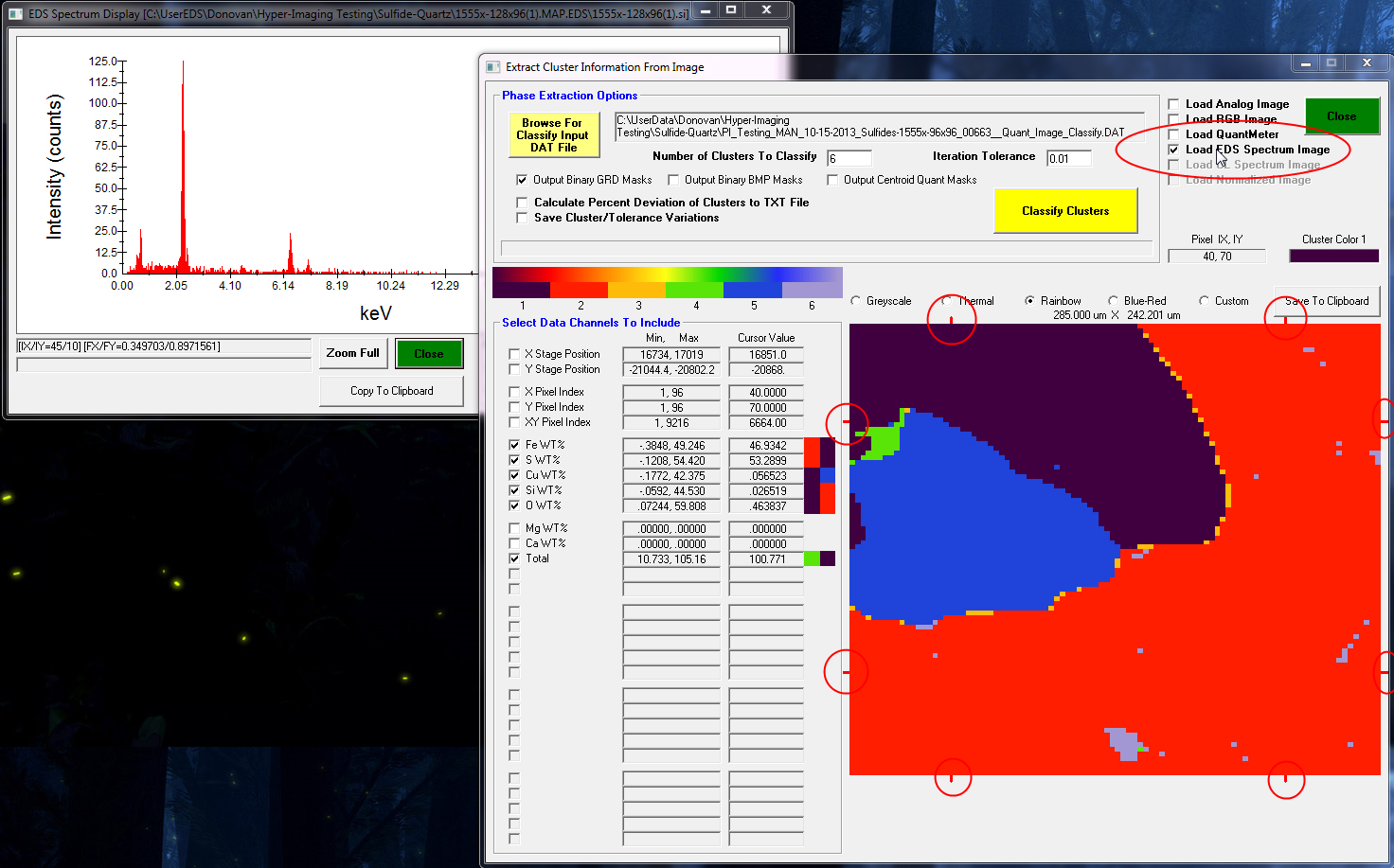This screenshot has height=868, width=1394.
Task: Click Number of Clusters To Classify field
Action: tap(849, 158)
